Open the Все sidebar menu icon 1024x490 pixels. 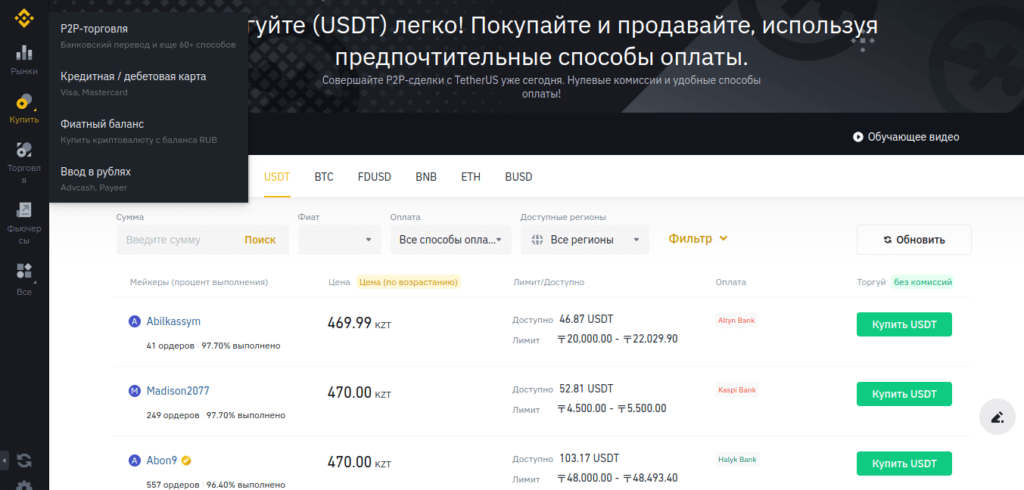pyautogui.click(x=24, y=278)
